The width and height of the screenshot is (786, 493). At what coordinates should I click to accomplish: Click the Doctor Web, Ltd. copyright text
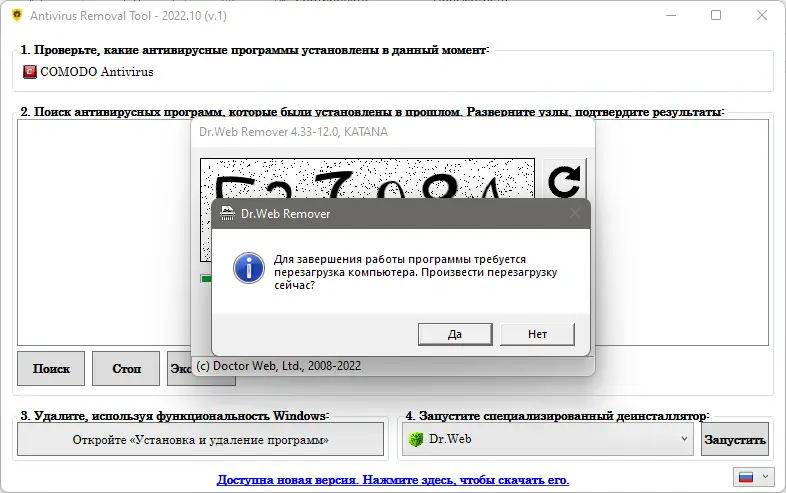(279, 366)
